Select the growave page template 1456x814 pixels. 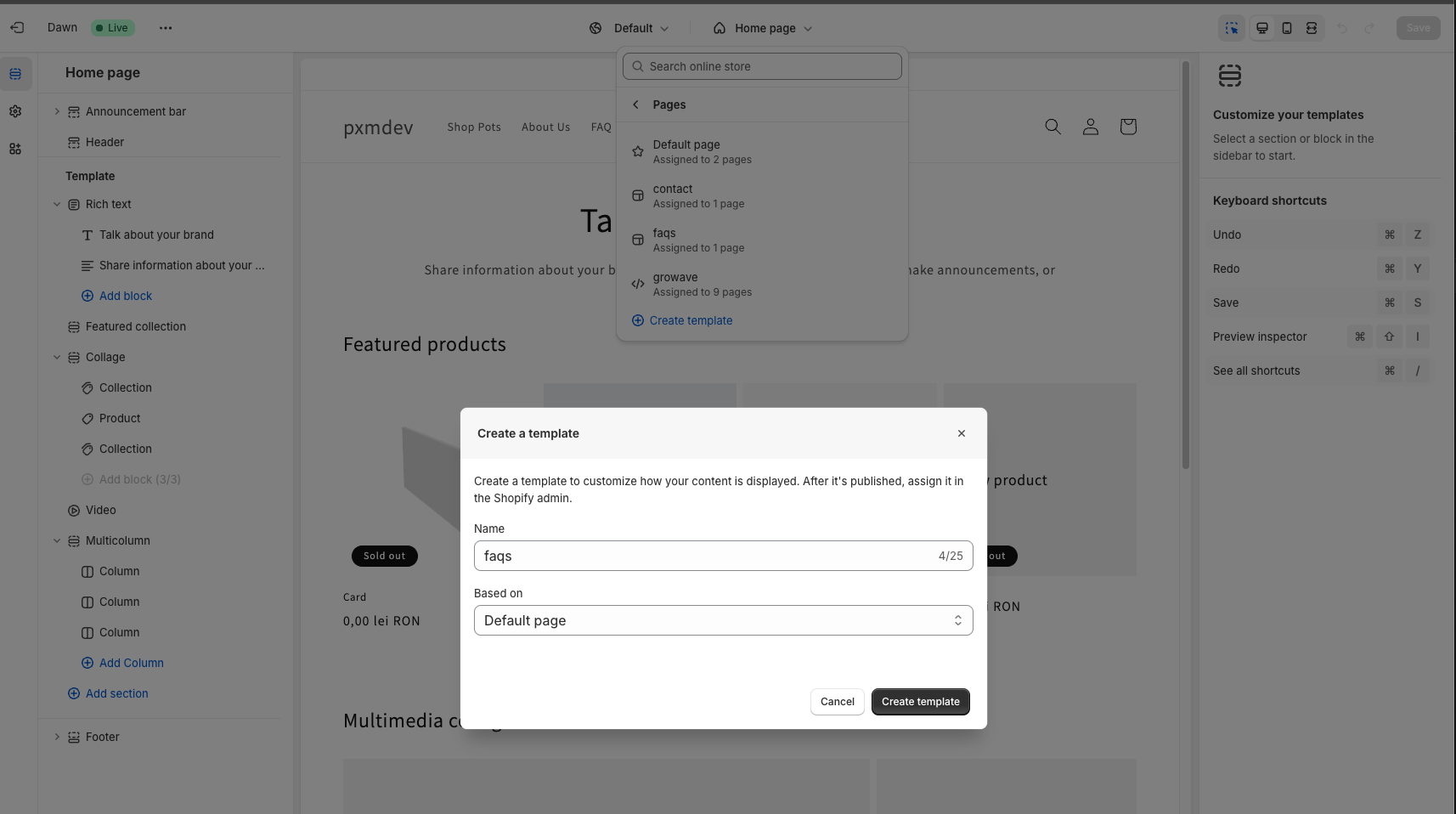(762, 284)
